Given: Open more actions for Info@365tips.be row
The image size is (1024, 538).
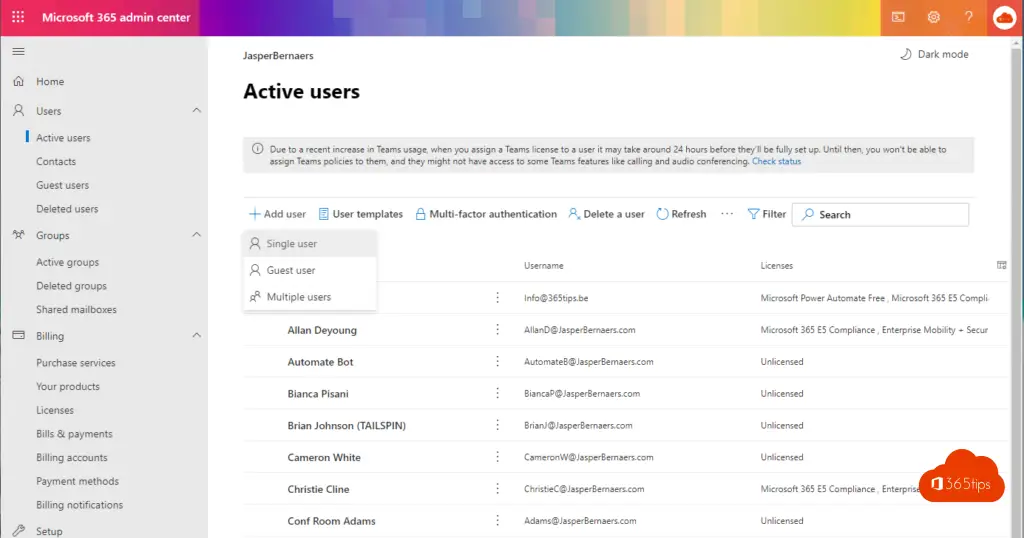Looking at the screenshot, I should [497, 298].
